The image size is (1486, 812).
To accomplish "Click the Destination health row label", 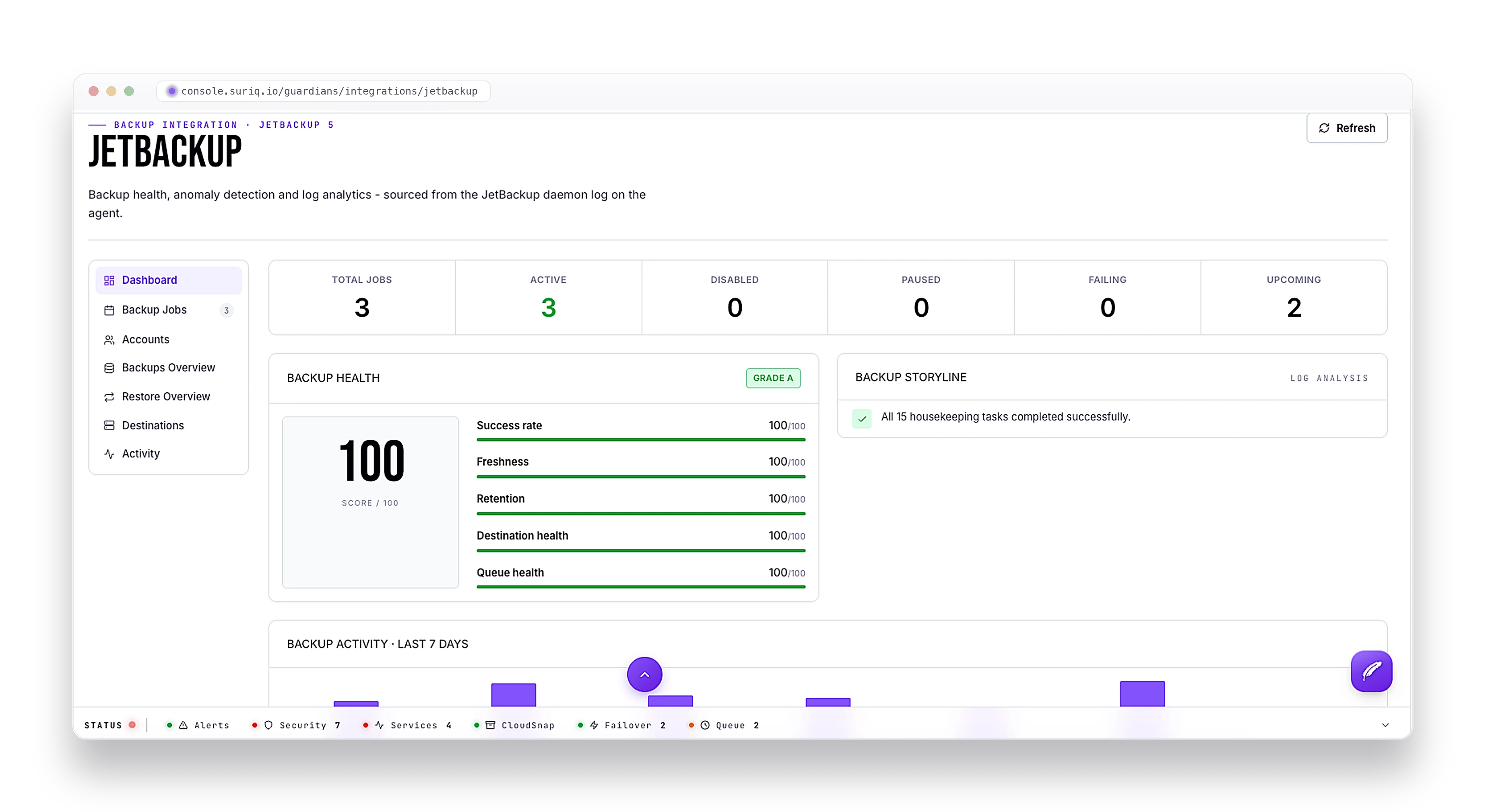I will pyautogui.click(x=522, y=536).
